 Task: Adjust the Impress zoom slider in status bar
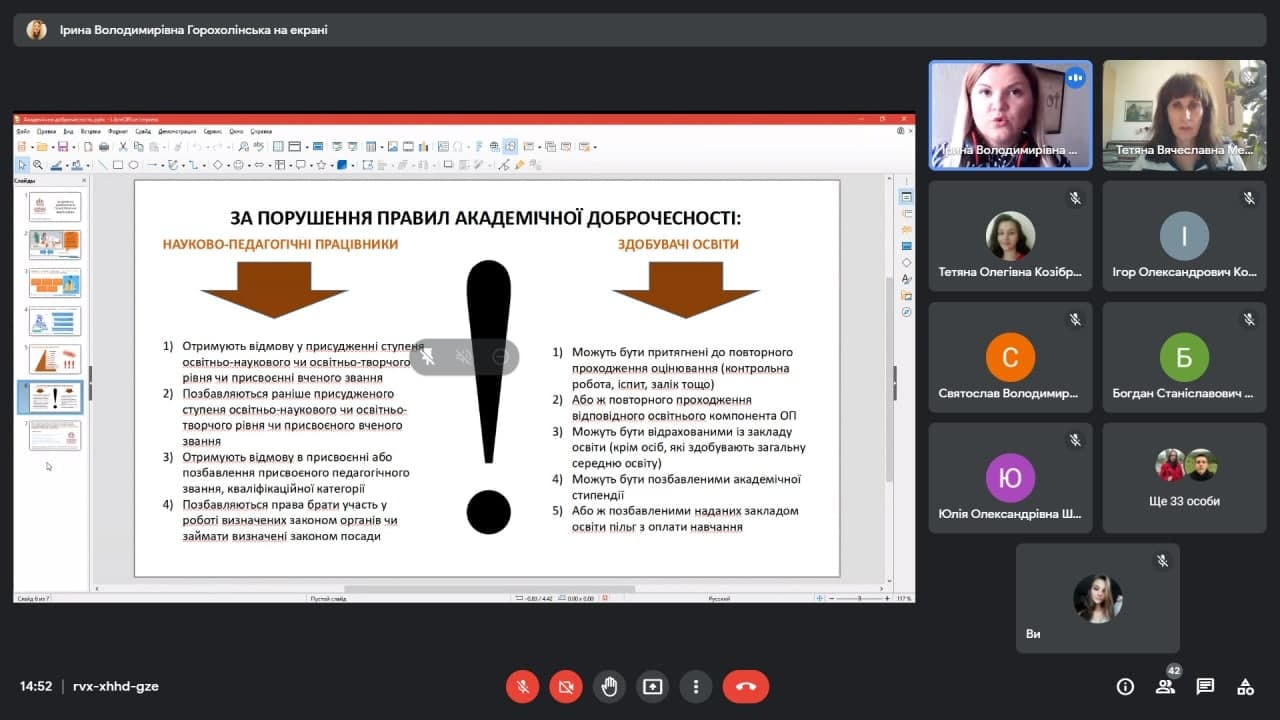(x=861, y=598)
